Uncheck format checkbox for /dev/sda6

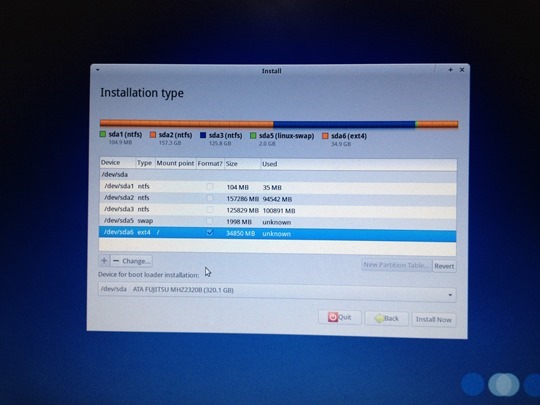(x=210, y=232)
